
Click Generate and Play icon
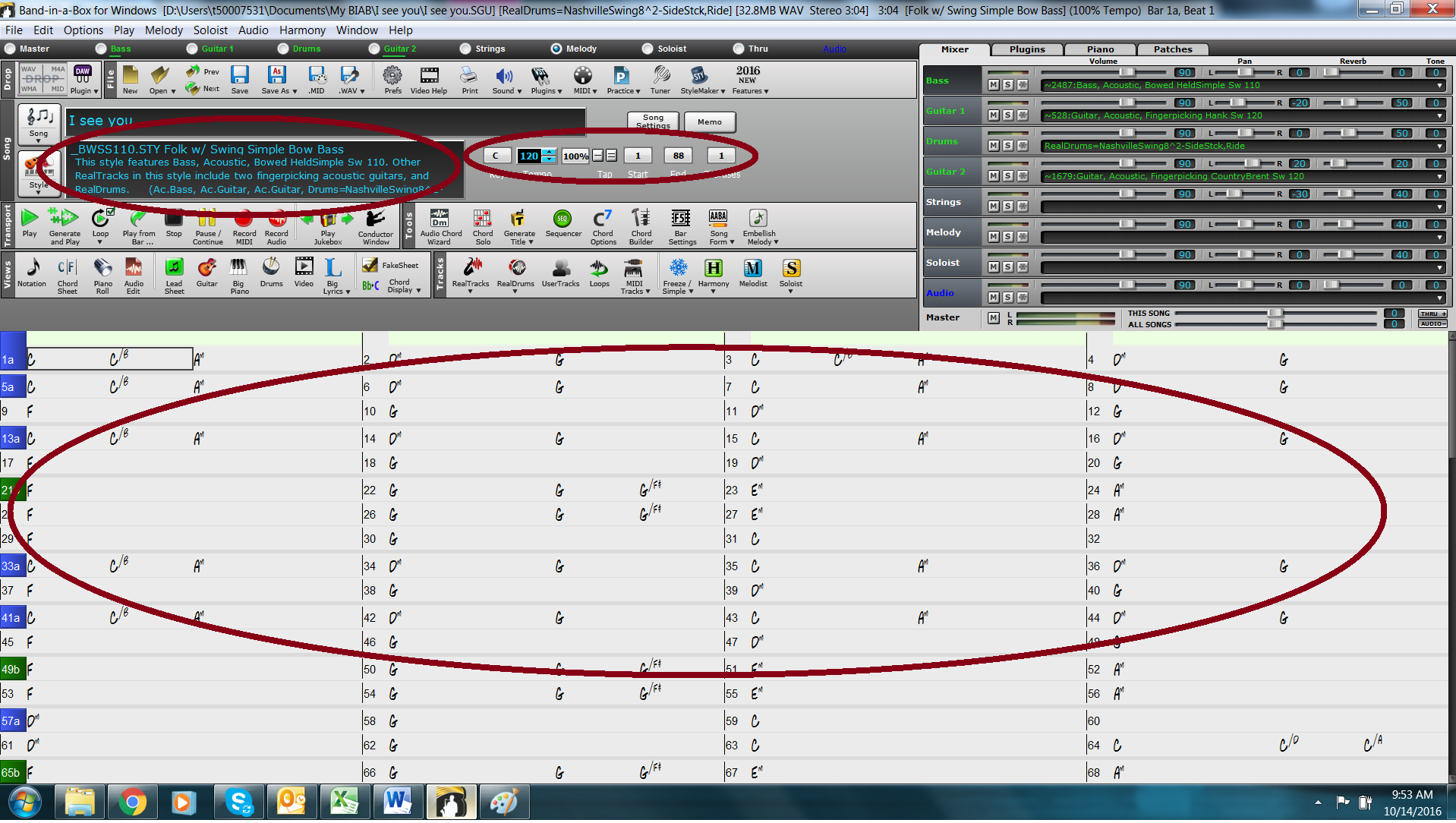65,226
